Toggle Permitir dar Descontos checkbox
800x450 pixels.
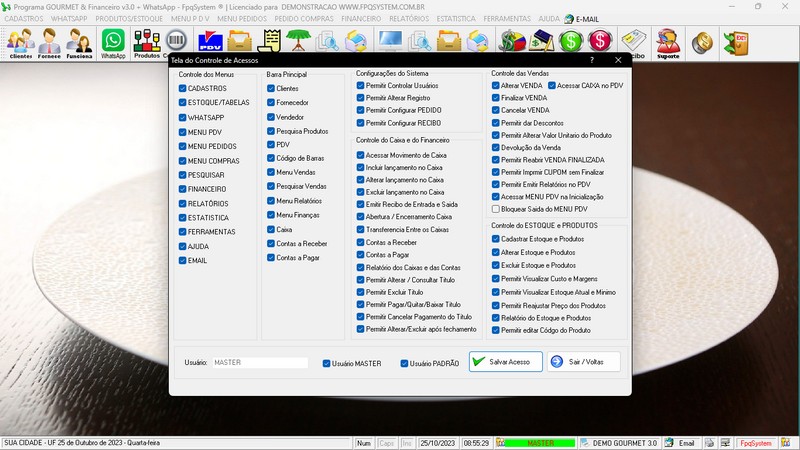495,123
